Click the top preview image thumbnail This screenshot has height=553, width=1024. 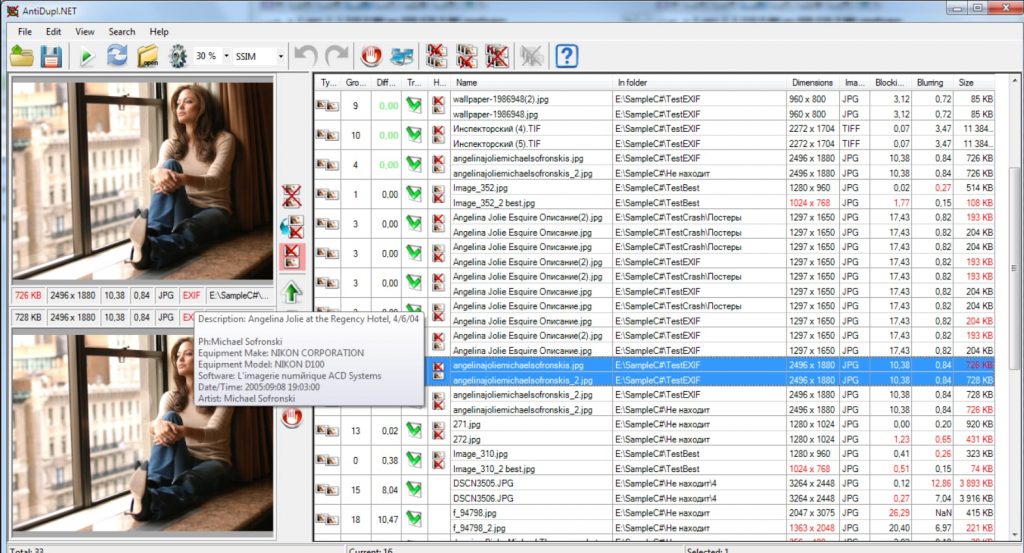(141, 181)
